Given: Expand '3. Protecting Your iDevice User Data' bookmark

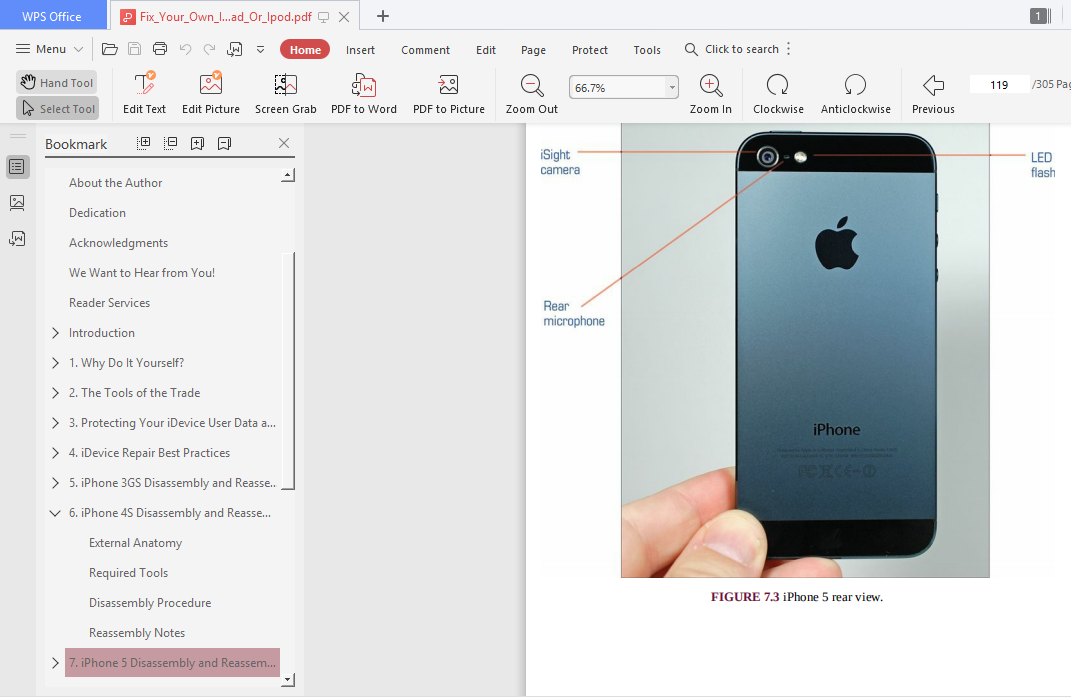Looking at the screenshot, I should coord(55,423).
